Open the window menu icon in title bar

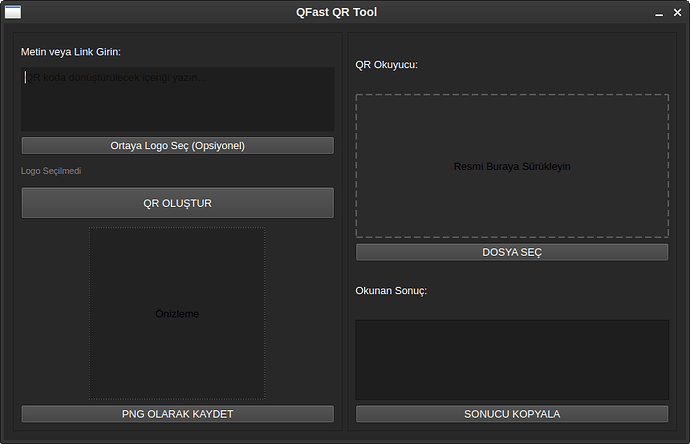click(x=12, y=12)
